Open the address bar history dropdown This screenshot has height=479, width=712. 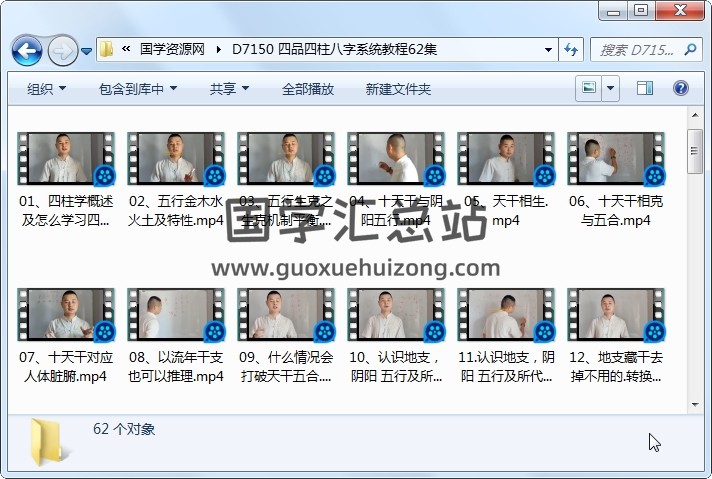click(x=548, y=49)
